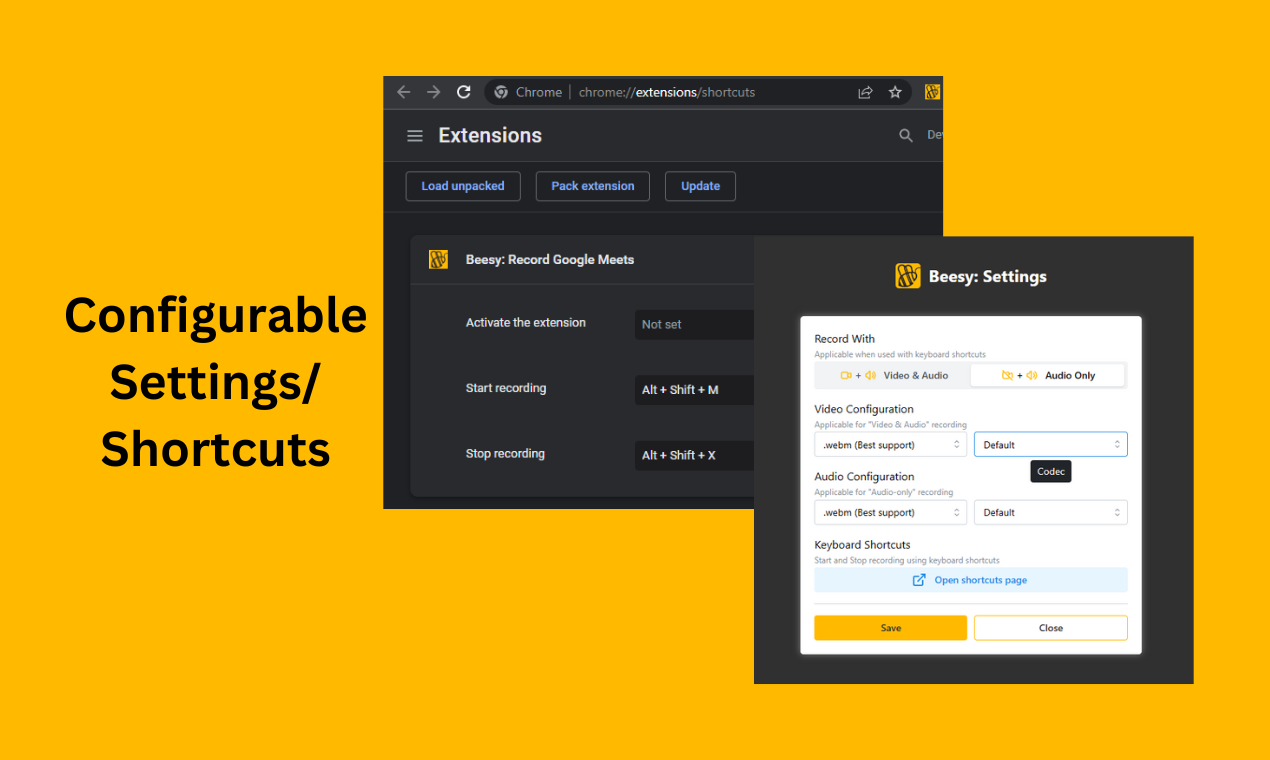1270x760 pixels.
Task: Click the search icon on Extensions page
Action: [x=906, y=136]
